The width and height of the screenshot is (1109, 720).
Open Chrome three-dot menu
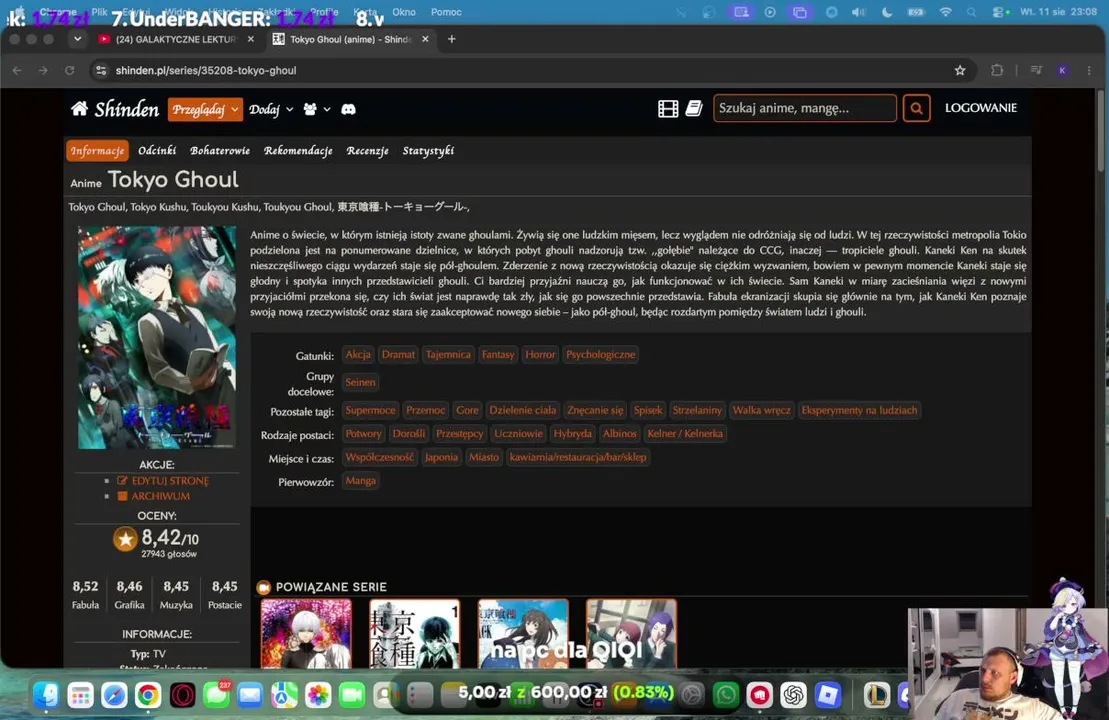[x=1089, y=70]
